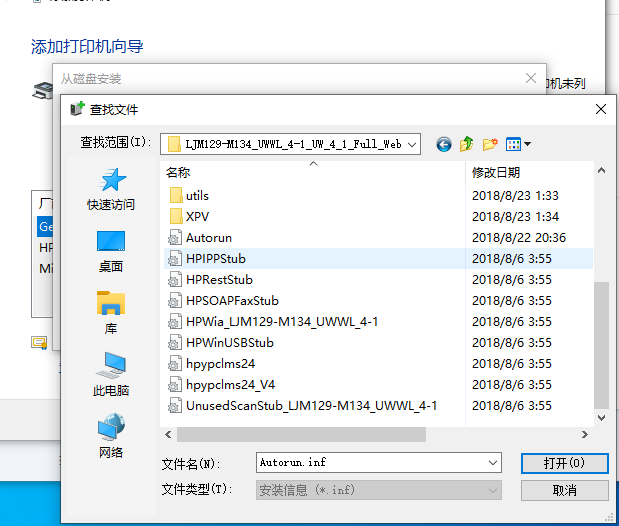Click the Cancel (取消) button
Viewport: 619px width, 526px height.
(x=565, y=490)
